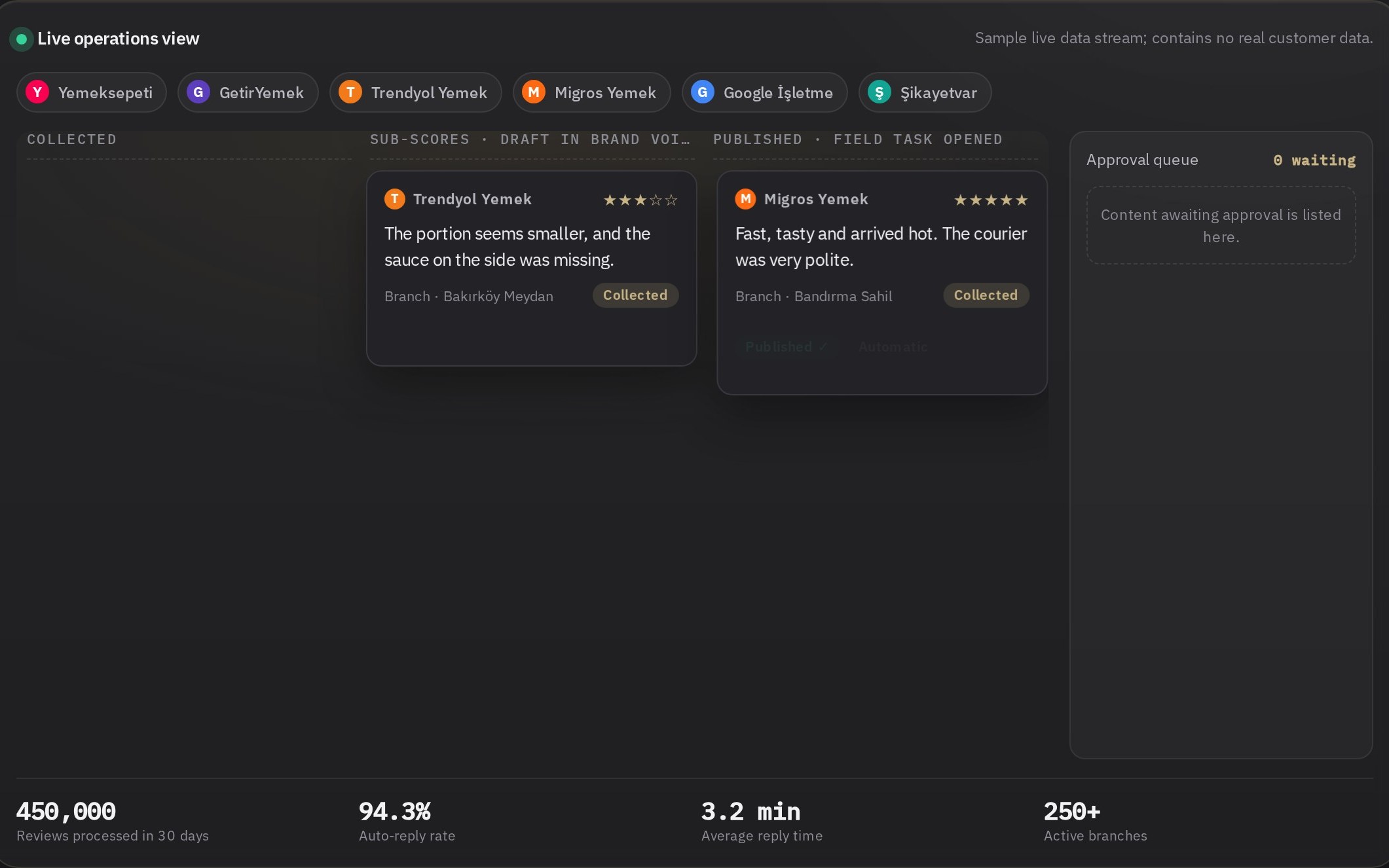This screenshot has height=868, width=1389.
Task: Click Branch · Bandırma Sahil label
Action: 814,297
